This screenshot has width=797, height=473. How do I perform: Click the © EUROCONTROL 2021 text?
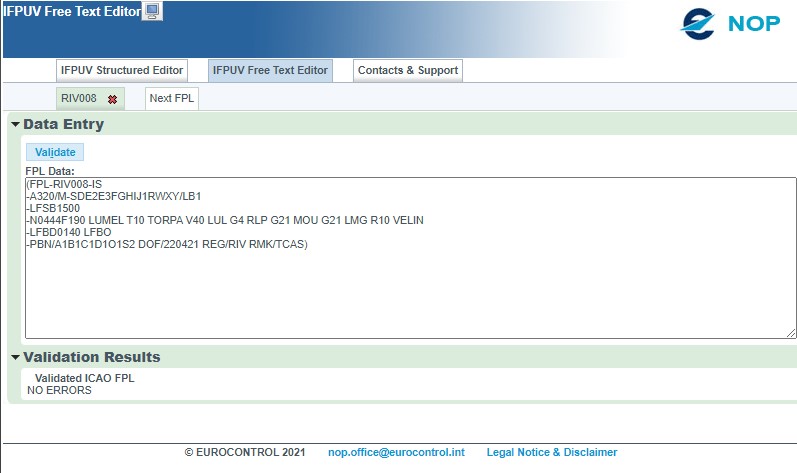point(245,452)
